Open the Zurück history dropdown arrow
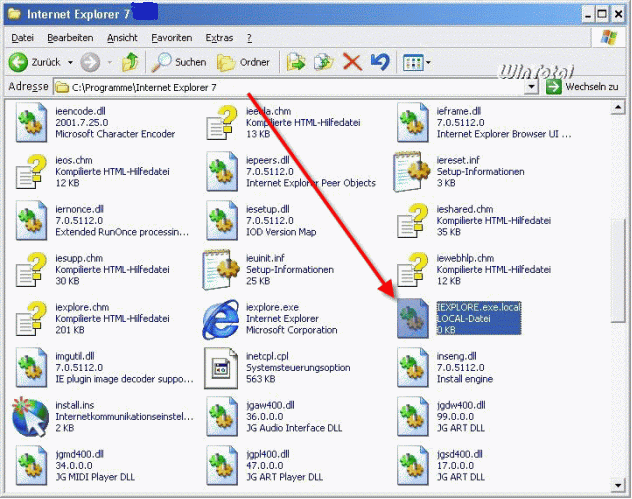This screenshot has width=632, height=499. tap(70, 62)
